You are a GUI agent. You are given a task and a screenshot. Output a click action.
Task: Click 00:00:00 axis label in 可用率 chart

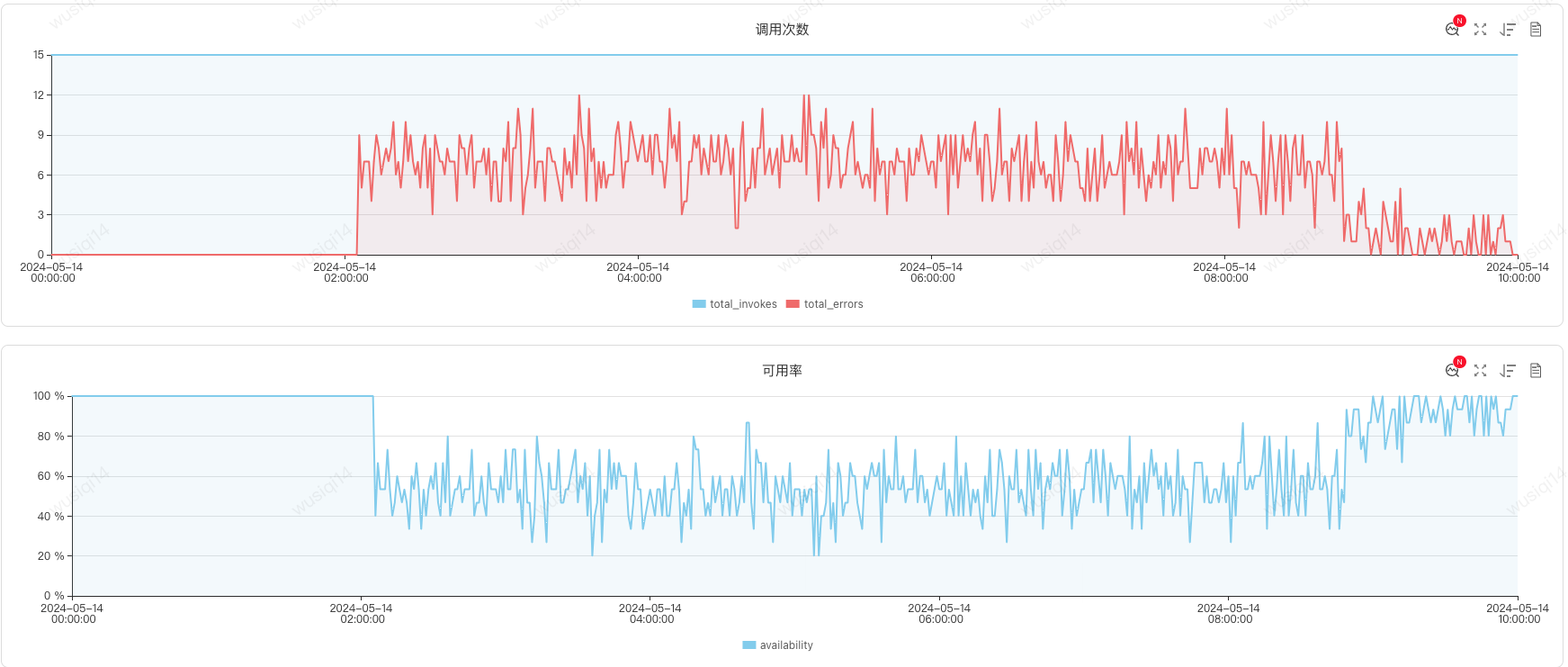pyautogui.click(x=73, y=619)
